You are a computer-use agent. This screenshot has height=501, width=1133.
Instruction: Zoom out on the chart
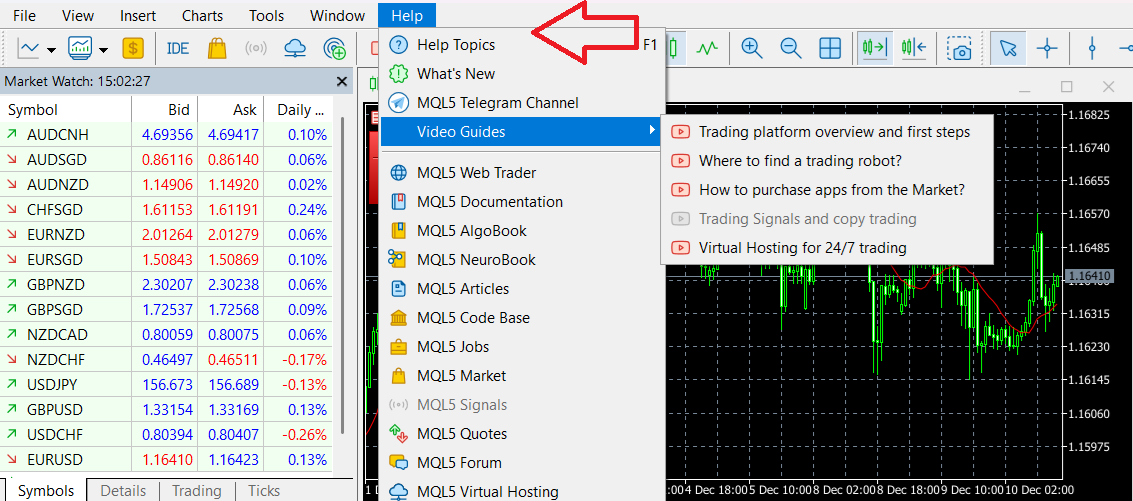791,48
